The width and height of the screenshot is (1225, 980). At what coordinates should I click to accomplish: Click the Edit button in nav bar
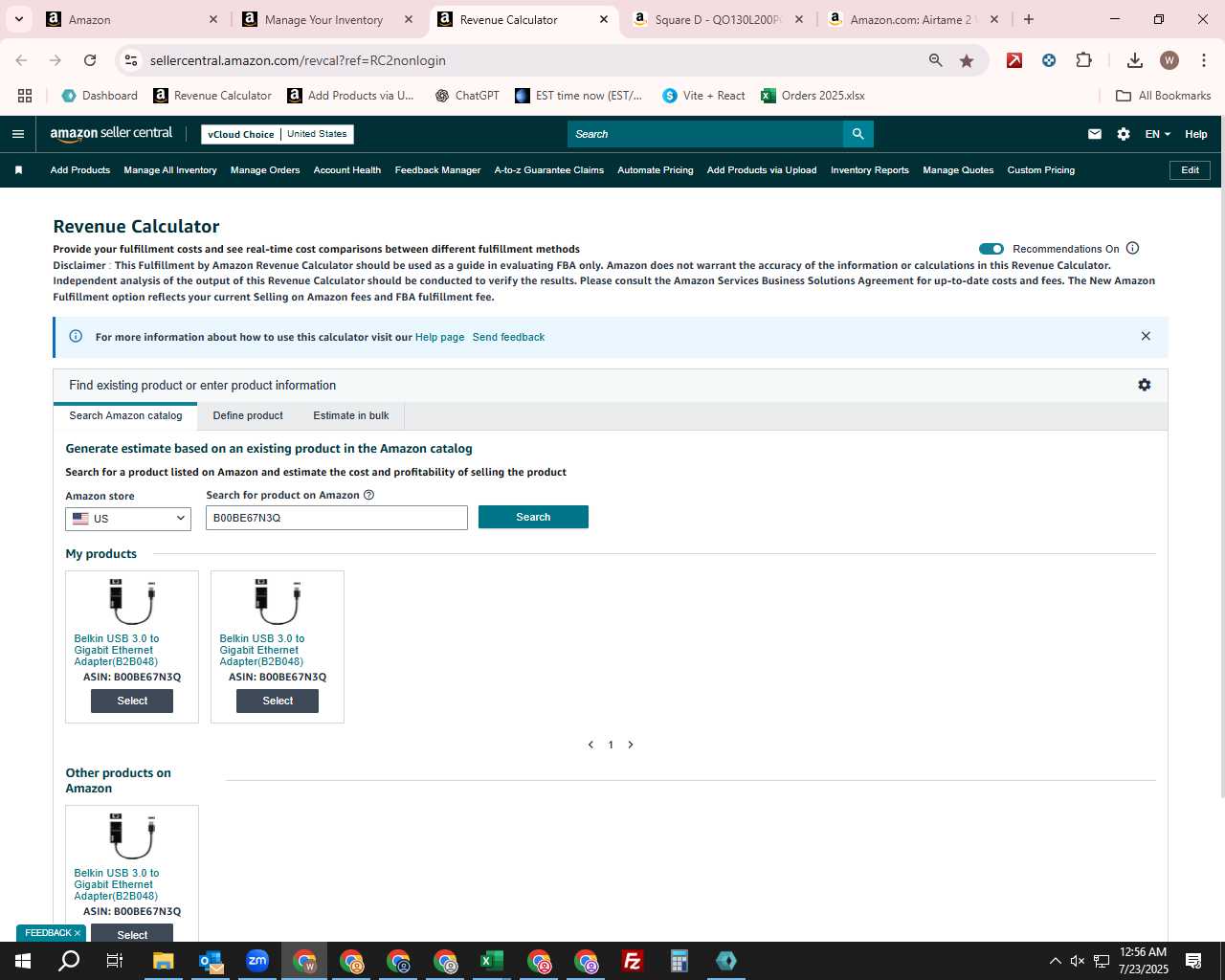pos(1190,170)
